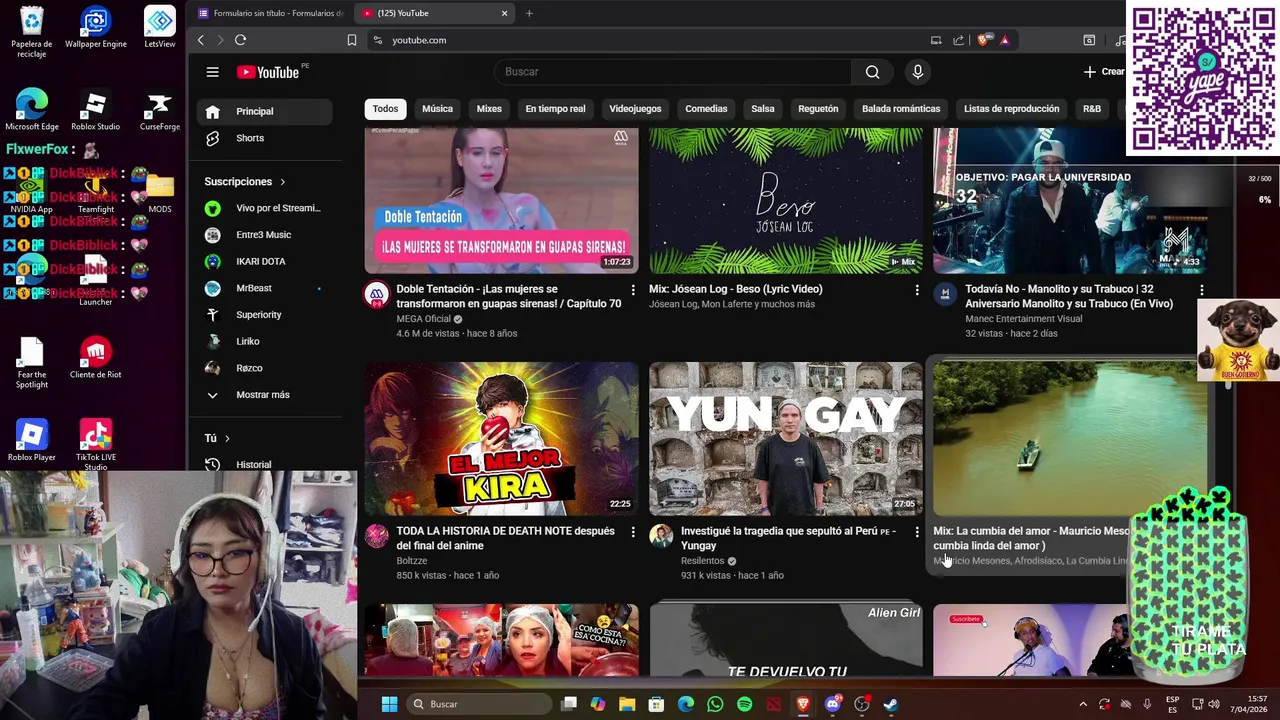Select the Música filter chip
The width and height of the screenshot is (1280, 720).
click(437, 109)
